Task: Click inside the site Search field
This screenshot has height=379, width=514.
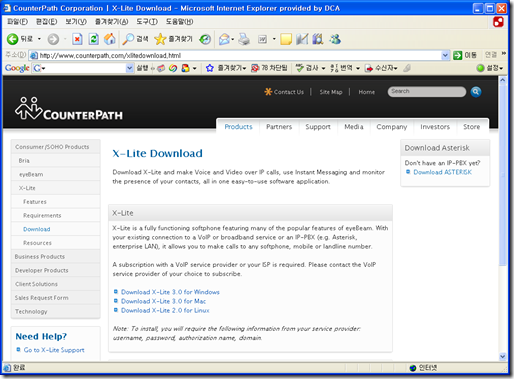Action: 427,92
